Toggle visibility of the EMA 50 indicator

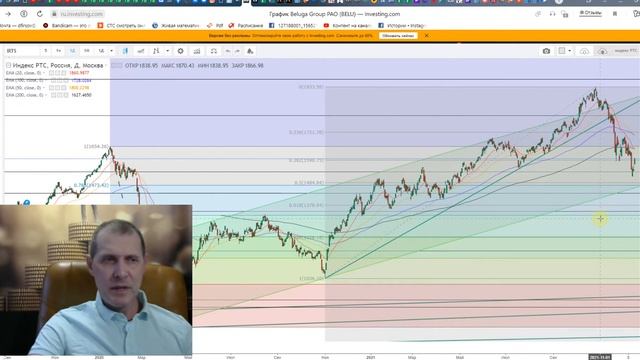click(51, 88)
